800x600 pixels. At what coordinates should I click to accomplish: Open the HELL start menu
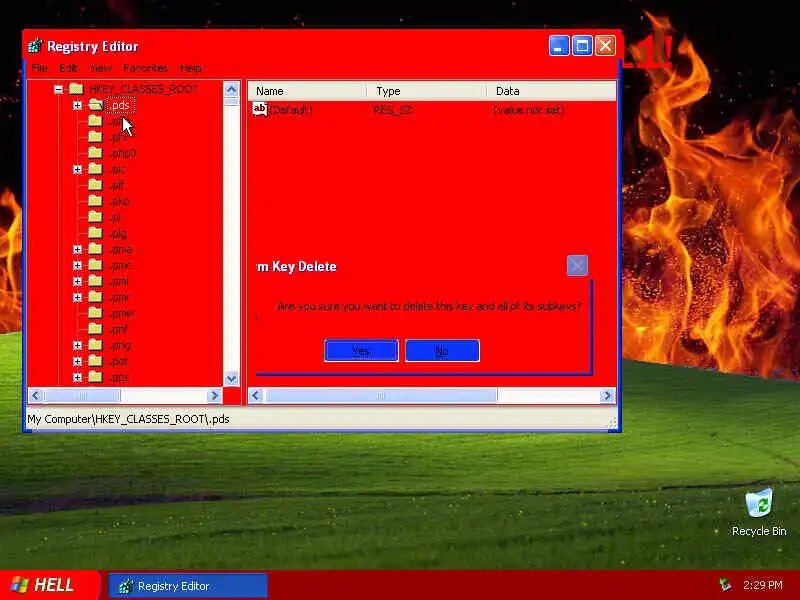tap(49, 585)
